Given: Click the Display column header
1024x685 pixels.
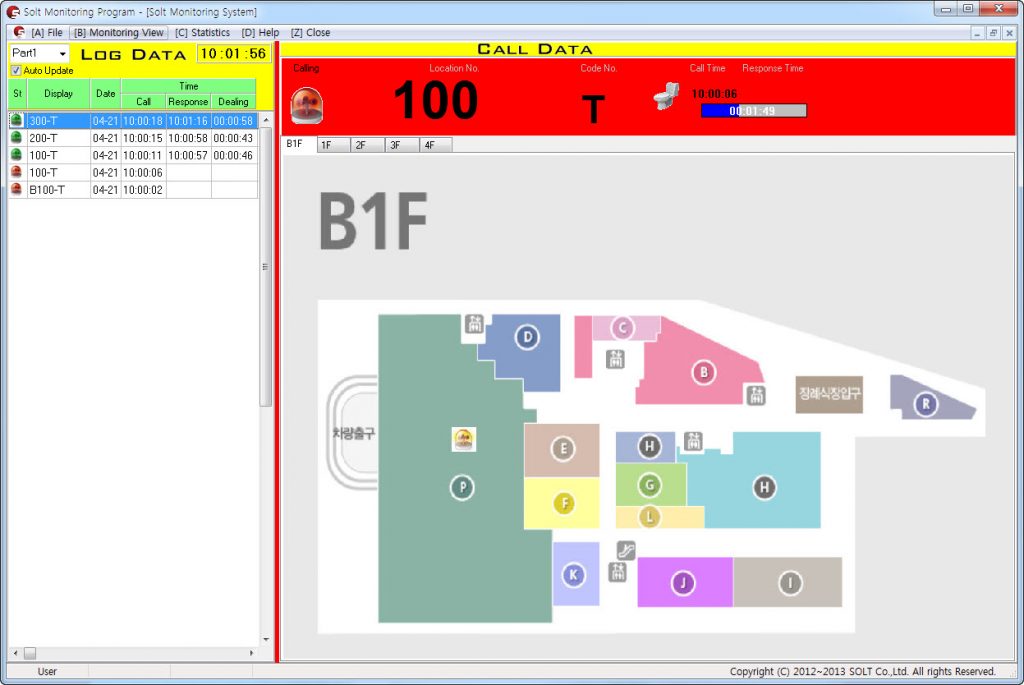Looking at the screenshot, I should pyautogui.click(x=58, y=93).
